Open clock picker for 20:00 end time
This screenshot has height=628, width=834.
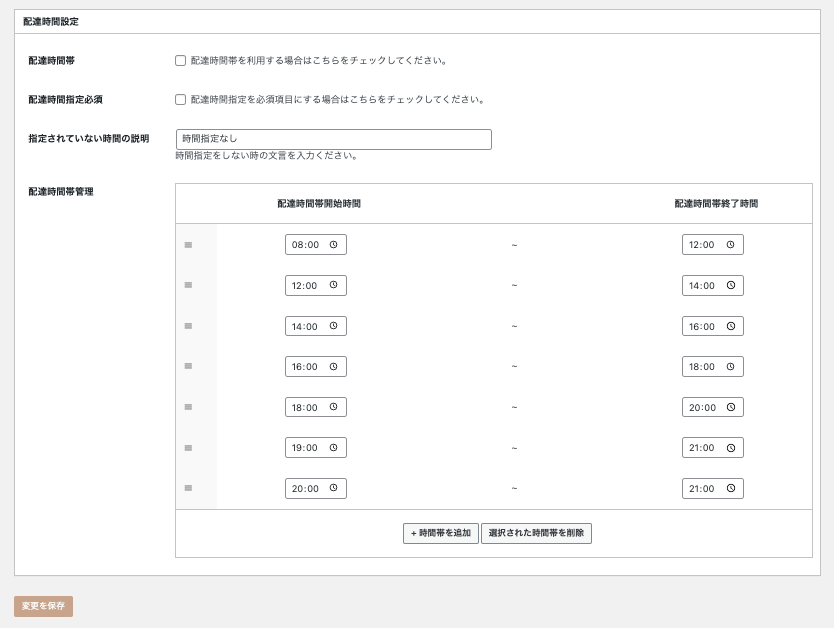[x=731, y=407]
